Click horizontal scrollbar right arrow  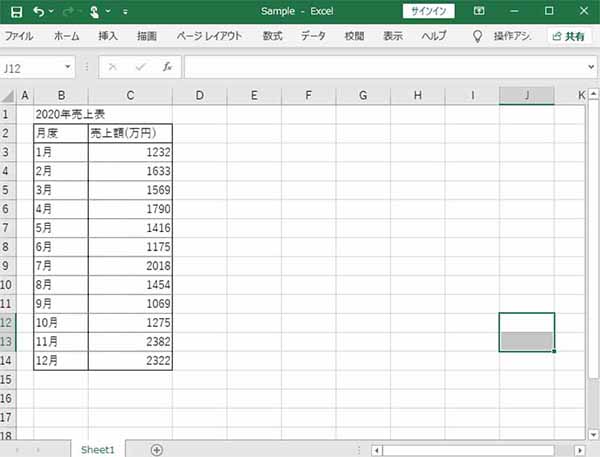coord(580,450)
